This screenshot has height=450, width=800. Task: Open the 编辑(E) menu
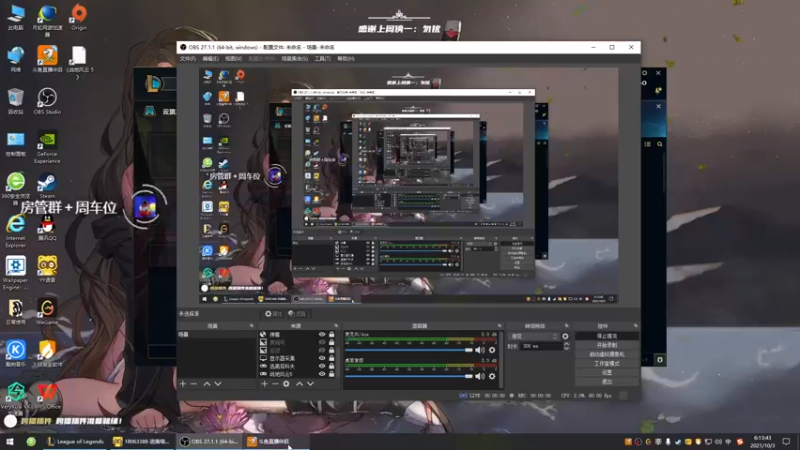210,59
